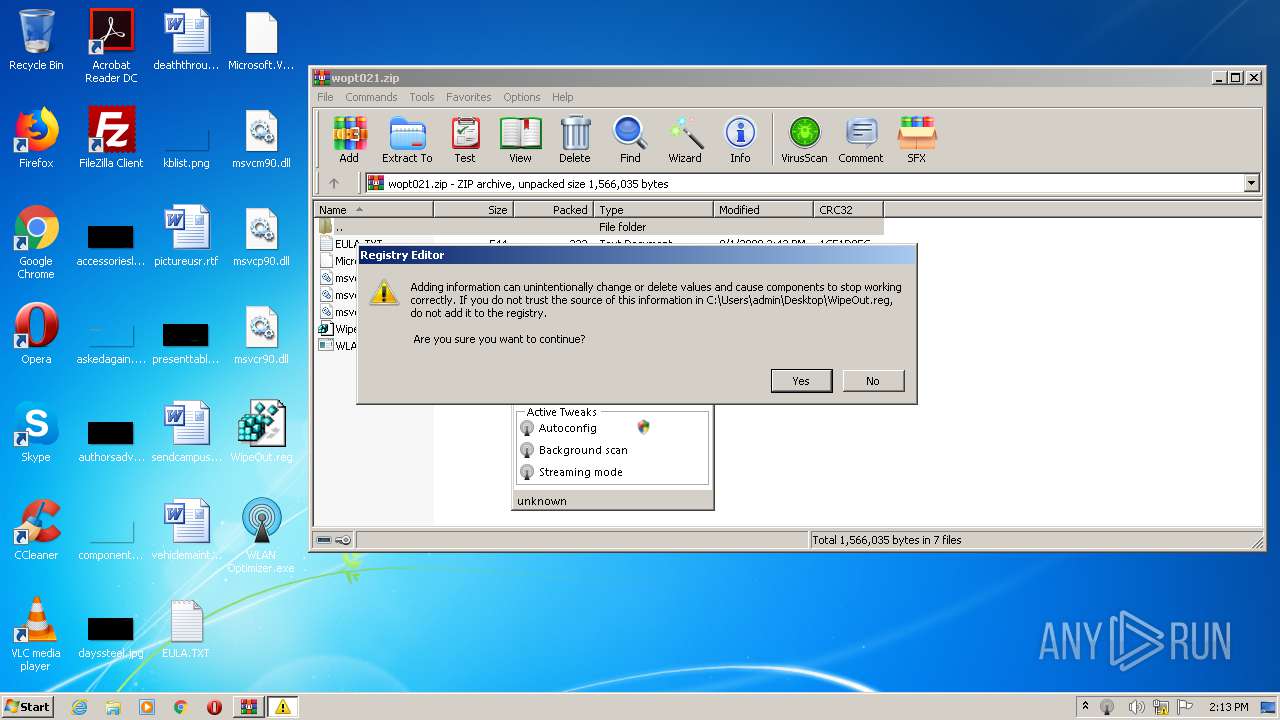The height and width of the screenshot is (720, 1280).
Task: Click the Test archive icon
Action: pos(465,140)
